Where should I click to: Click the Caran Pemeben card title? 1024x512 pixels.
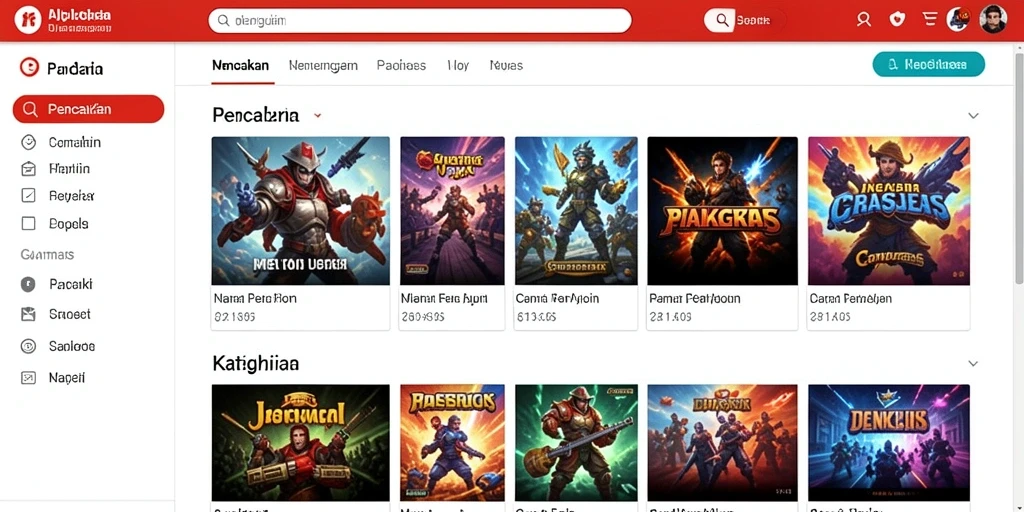coord(851,298)
